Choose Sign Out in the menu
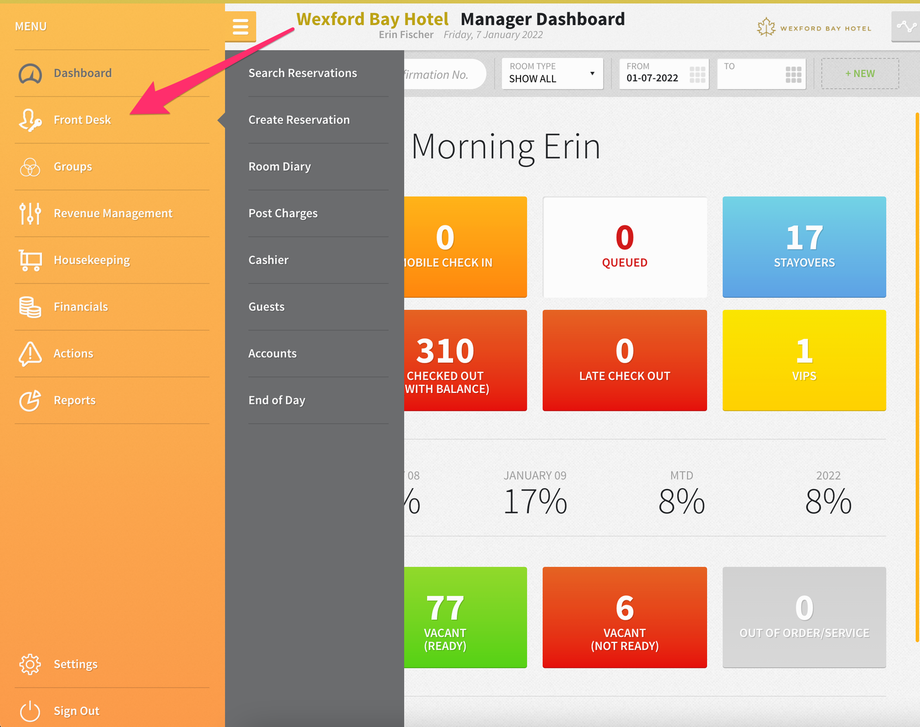Viewport: 920px width, 727px height. (112, 711)
